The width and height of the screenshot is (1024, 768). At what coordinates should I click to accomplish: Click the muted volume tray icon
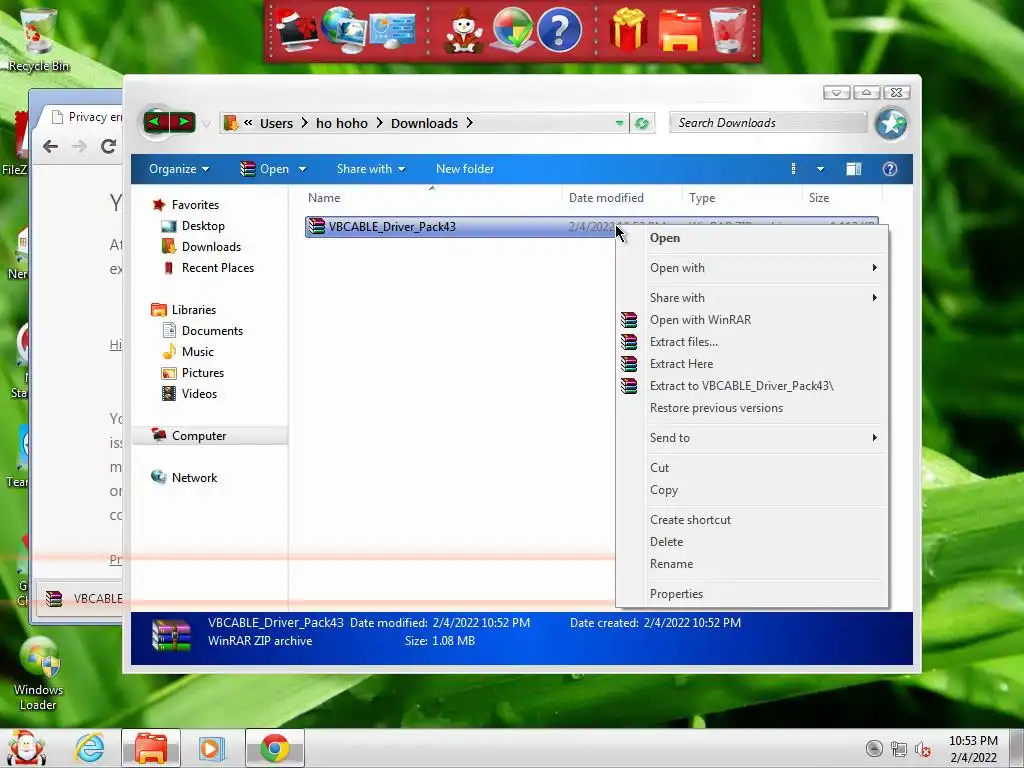(922, 749)
